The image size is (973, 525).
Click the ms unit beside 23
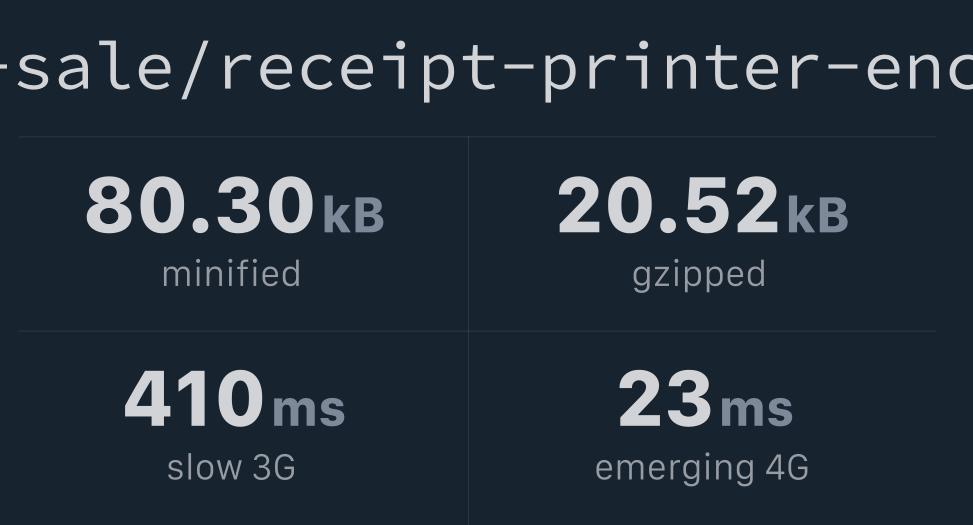[756, 409]
